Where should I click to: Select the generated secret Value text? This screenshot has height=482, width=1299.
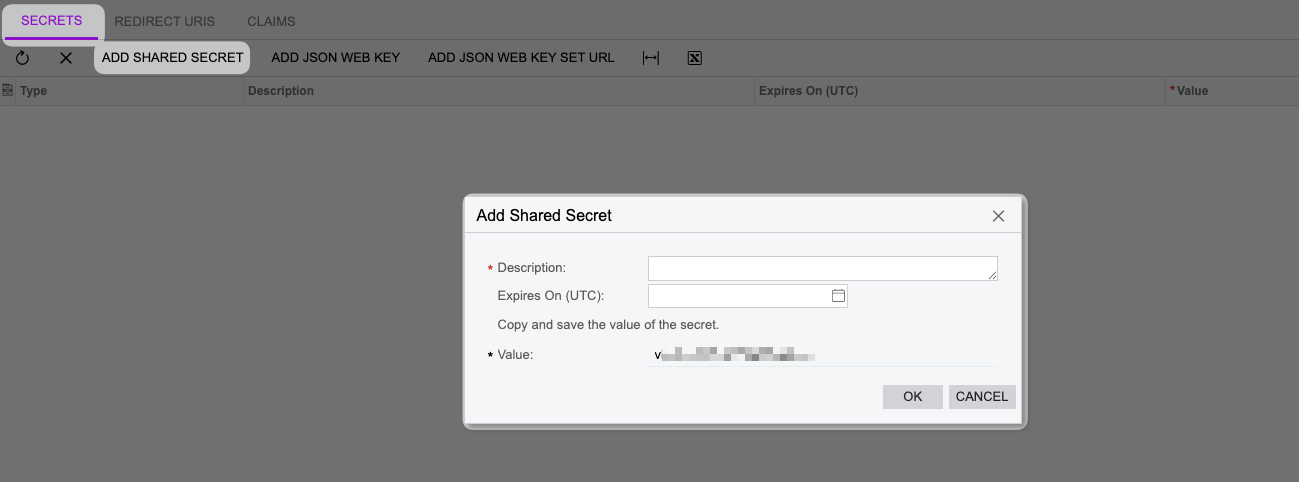(735, 354)
